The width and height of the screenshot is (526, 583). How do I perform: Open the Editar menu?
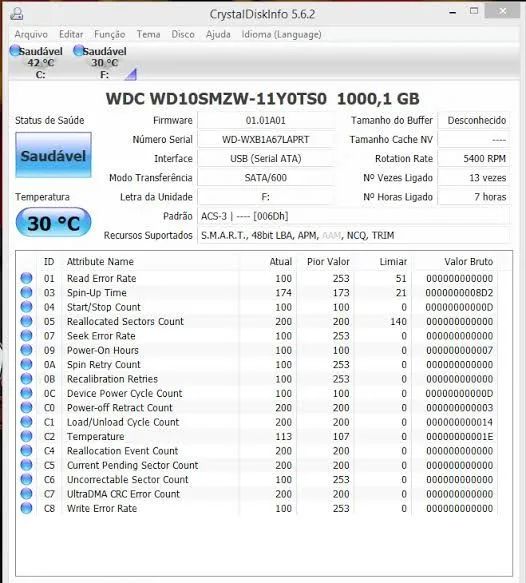point(71,35)
